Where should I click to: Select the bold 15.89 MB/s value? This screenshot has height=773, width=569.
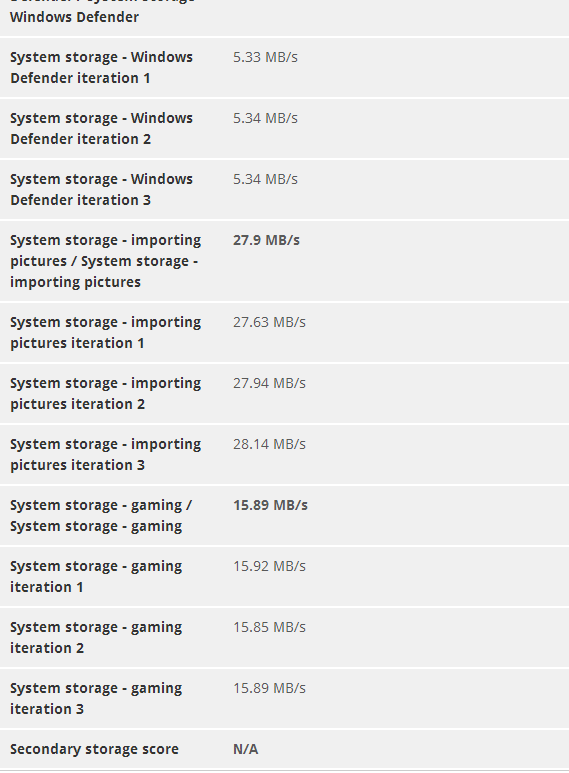270,505
